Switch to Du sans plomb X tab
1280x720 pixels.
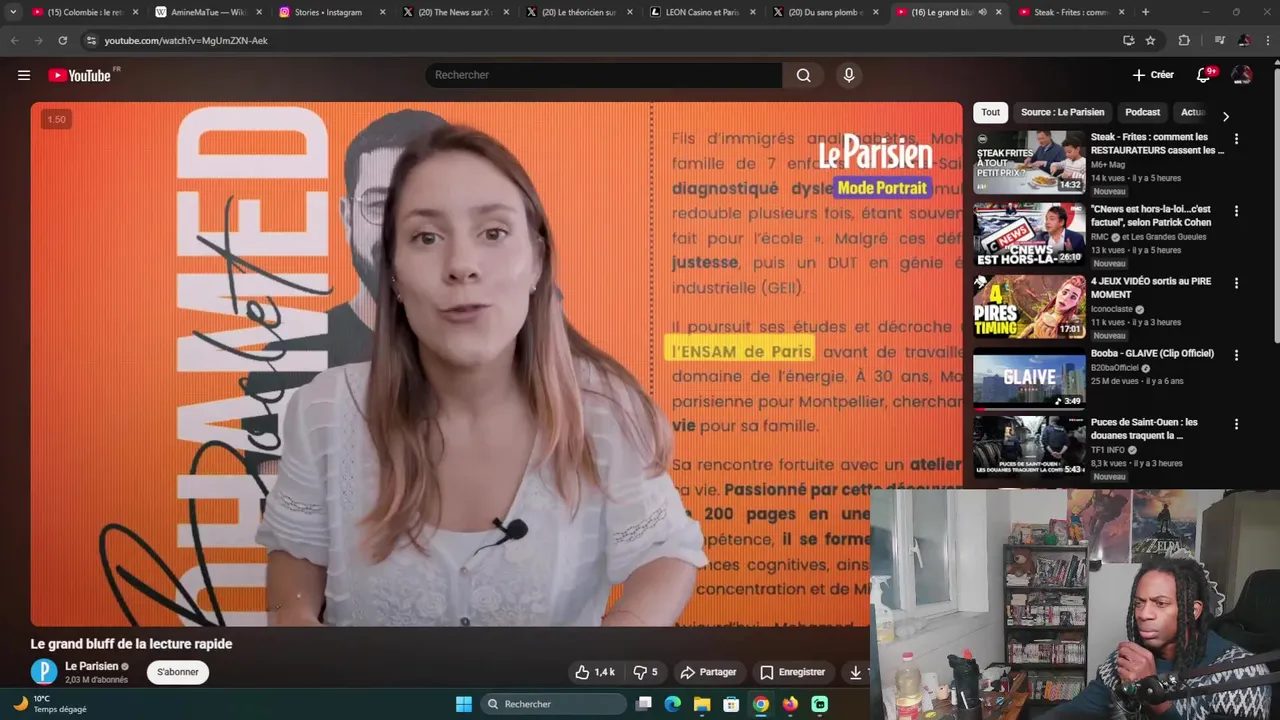(827, 12)
